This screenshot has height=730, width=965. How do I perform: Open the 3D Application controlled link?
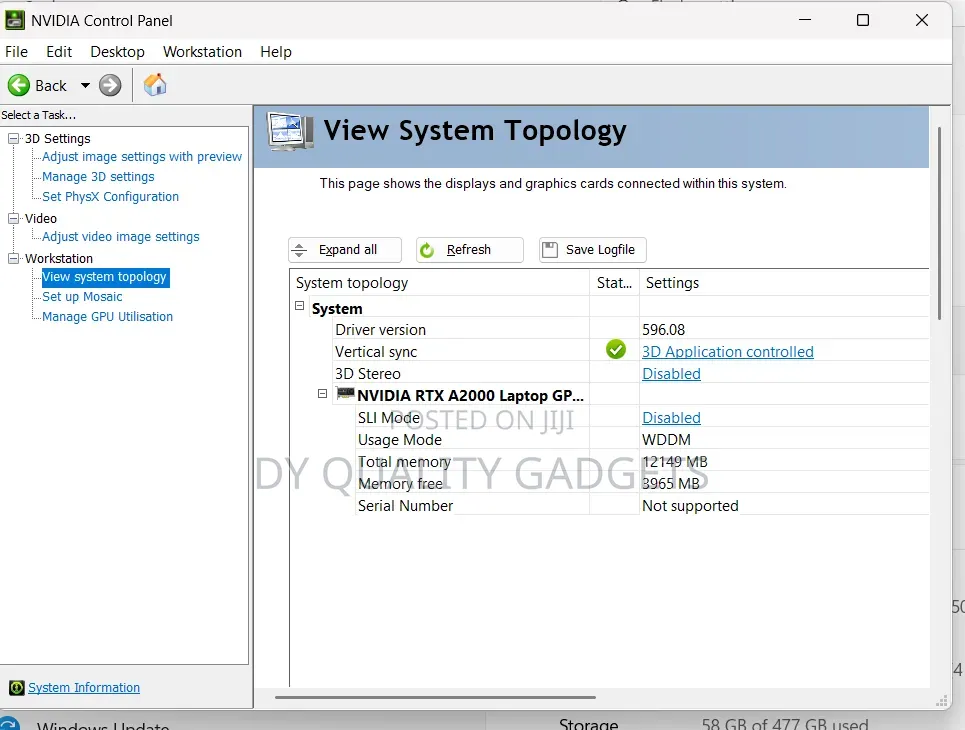tap(728, 351)
